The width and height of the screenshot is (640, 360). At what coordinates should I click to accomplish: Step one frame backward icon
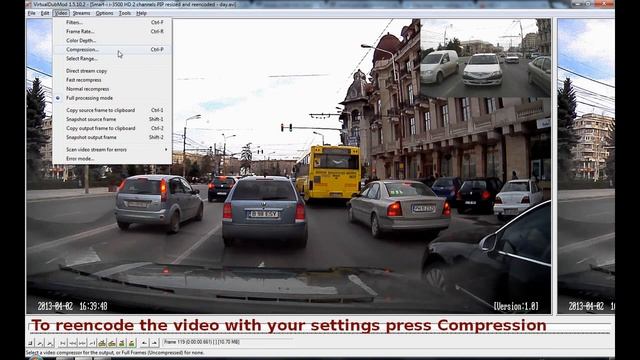pos(72,343)
